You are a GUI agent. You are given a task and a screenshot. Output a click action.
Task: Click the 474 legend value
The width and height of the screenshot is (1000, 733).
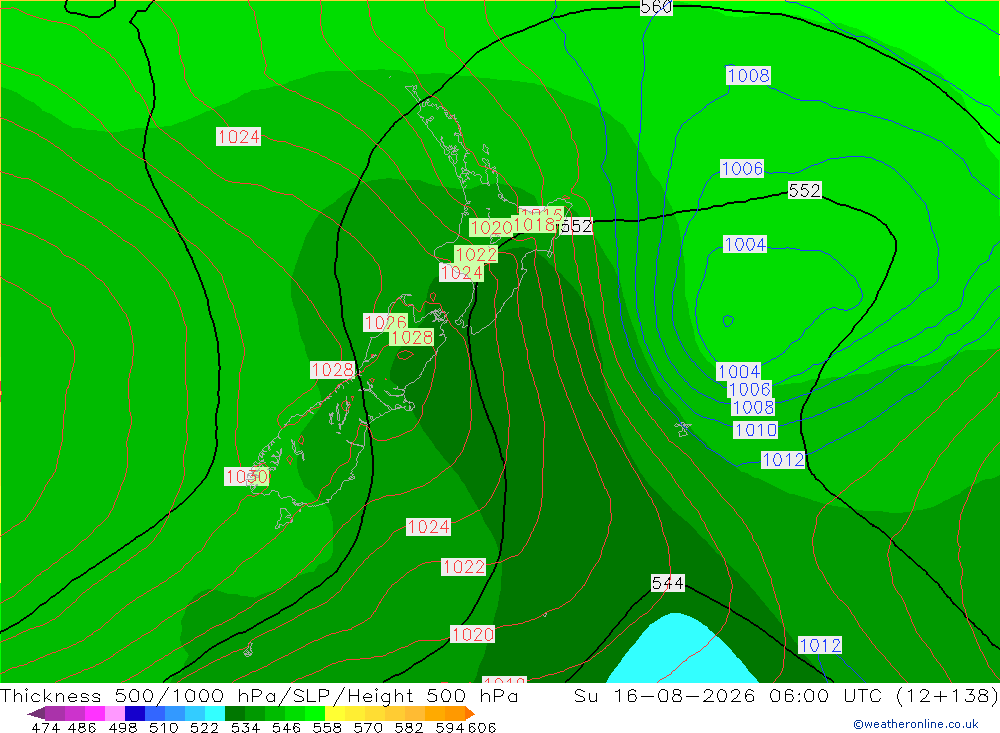click(x=46, y=728)
